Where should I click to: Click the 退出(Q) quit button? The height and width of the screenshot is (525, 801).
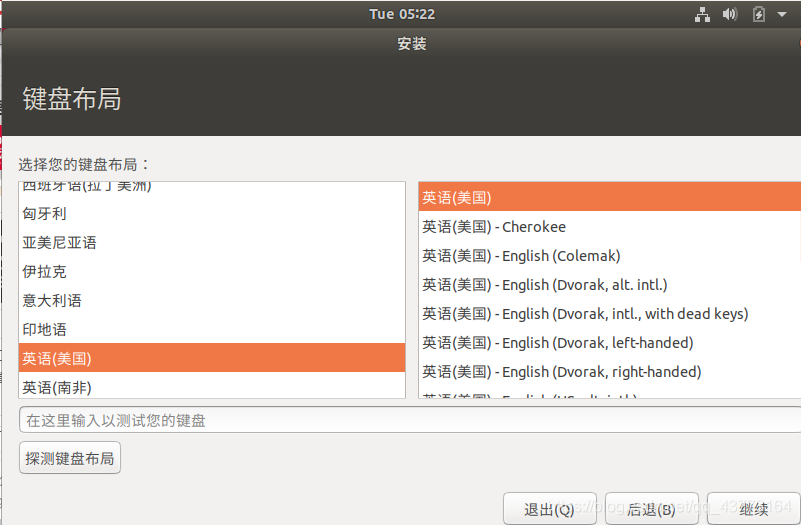pos(550,509)
